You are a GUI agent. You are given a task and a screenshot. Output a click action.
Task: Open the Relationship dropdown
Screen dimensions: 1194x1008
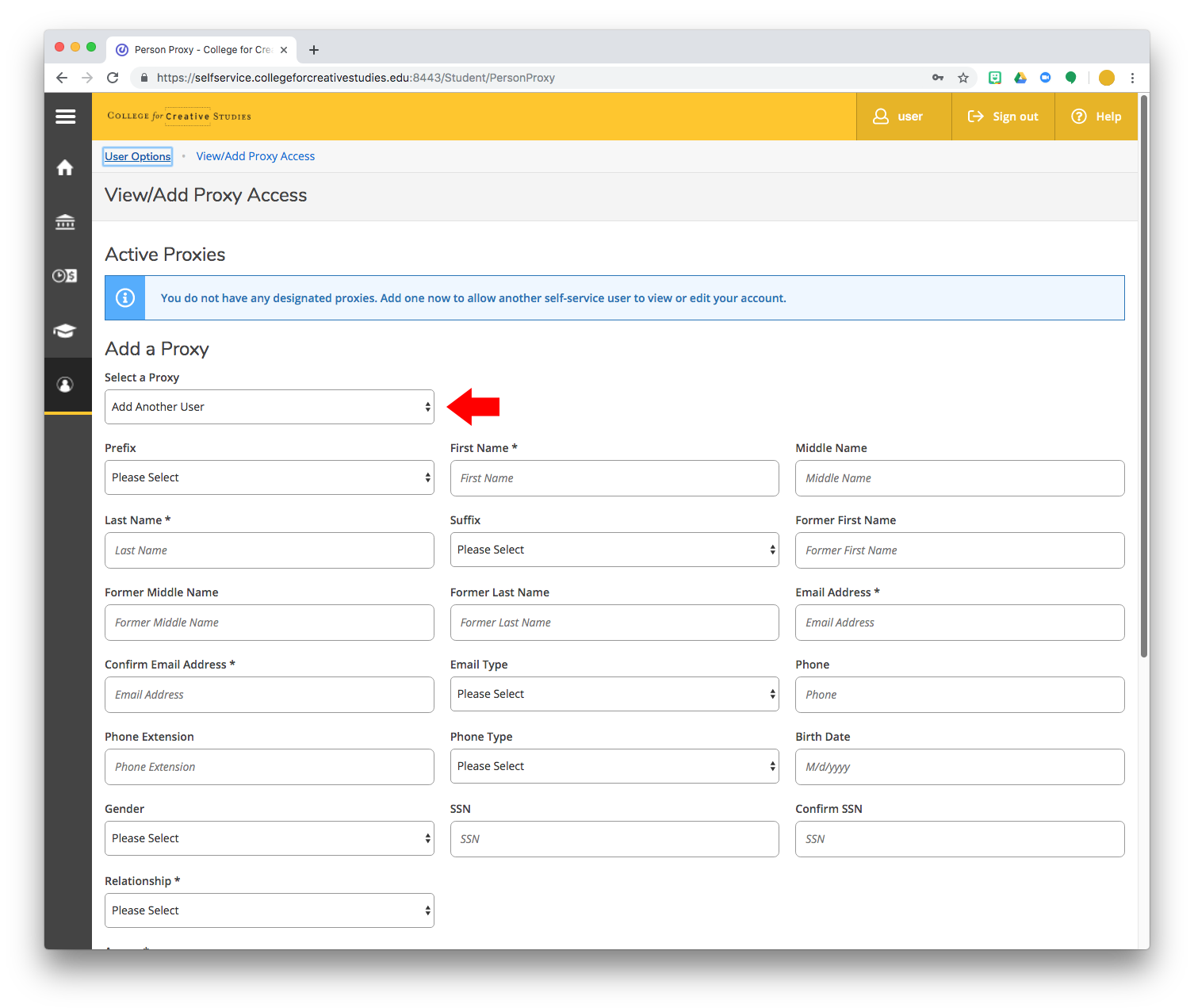tap(269, 910)
